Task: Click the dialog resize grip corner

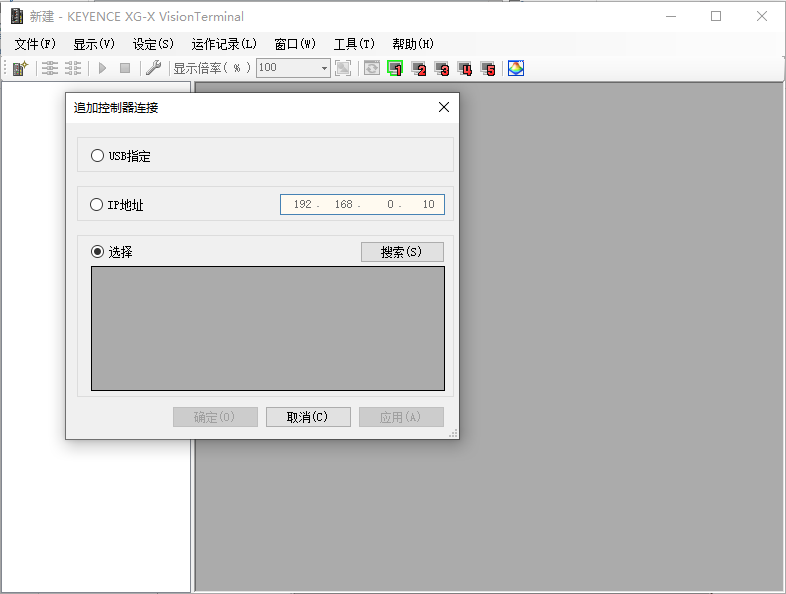Action: click(453, 434)
